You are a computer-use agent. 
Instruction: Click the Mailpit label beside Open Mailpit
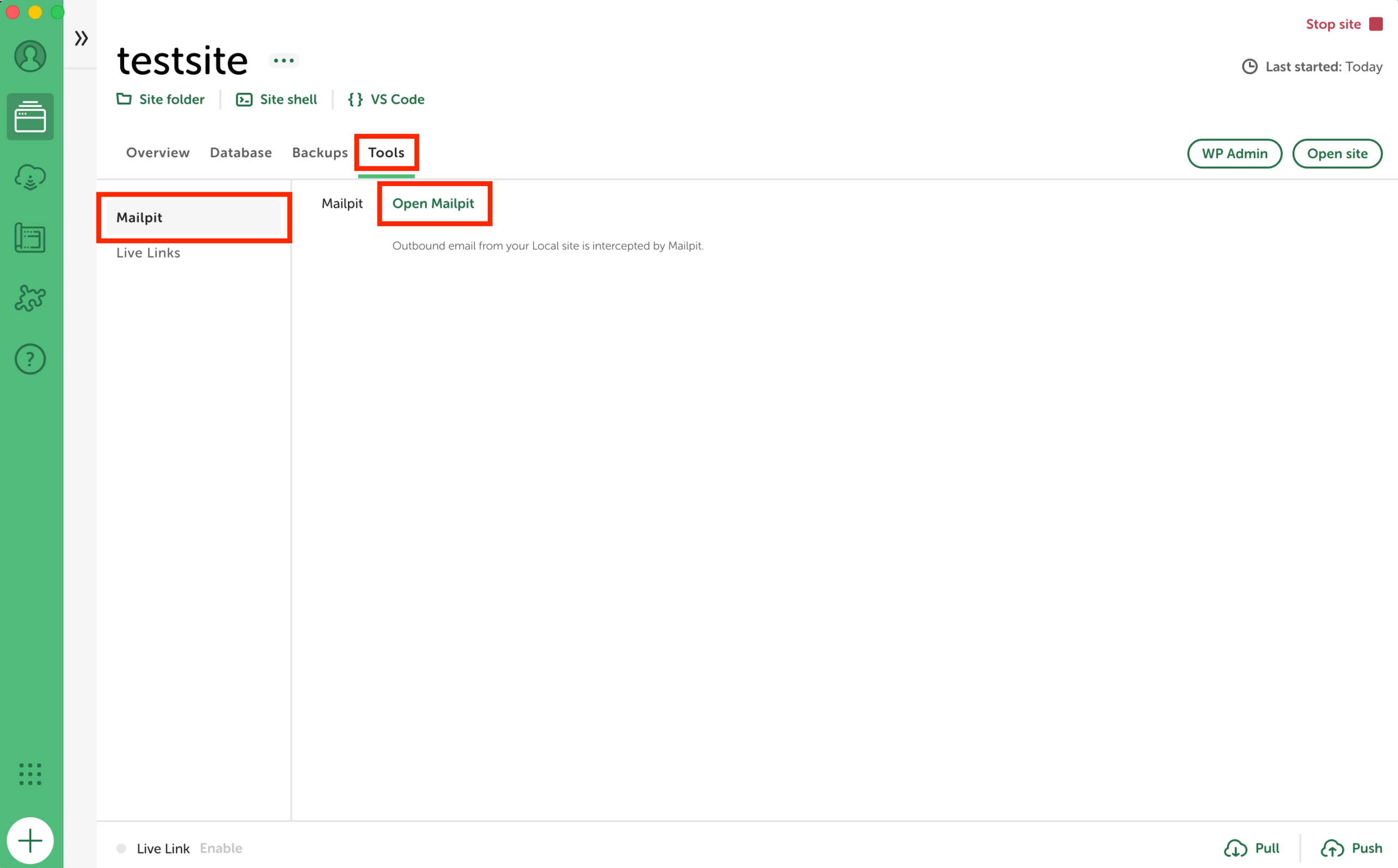(342, 203)
